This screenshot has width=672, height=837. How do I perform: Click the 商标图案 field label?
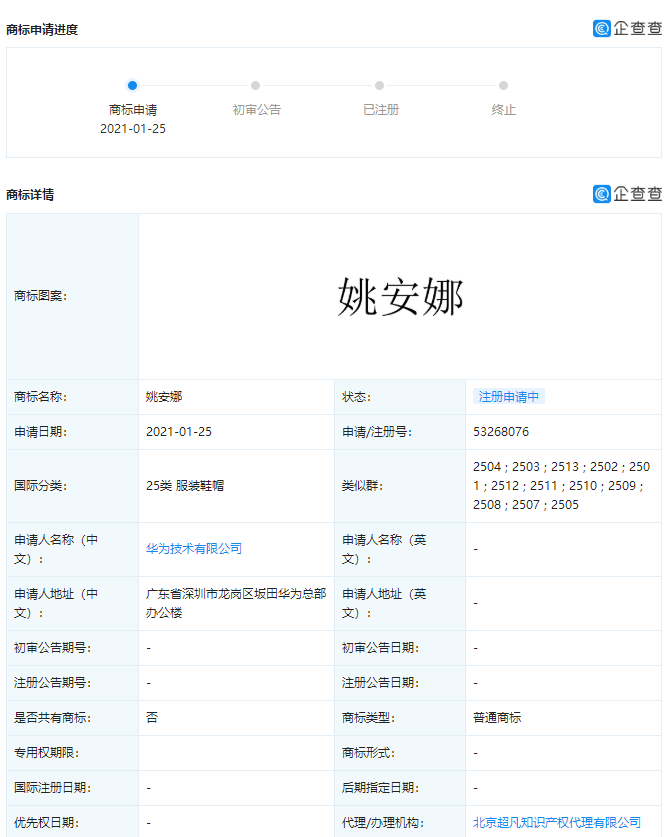[x=41, y=296]
